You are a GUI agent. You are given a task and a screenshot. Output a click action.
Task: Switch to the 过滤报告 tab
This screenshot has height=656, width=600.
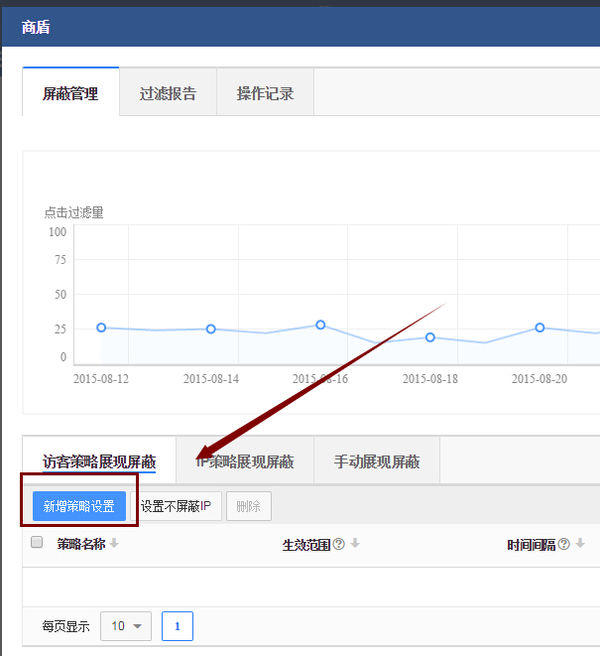168,94
